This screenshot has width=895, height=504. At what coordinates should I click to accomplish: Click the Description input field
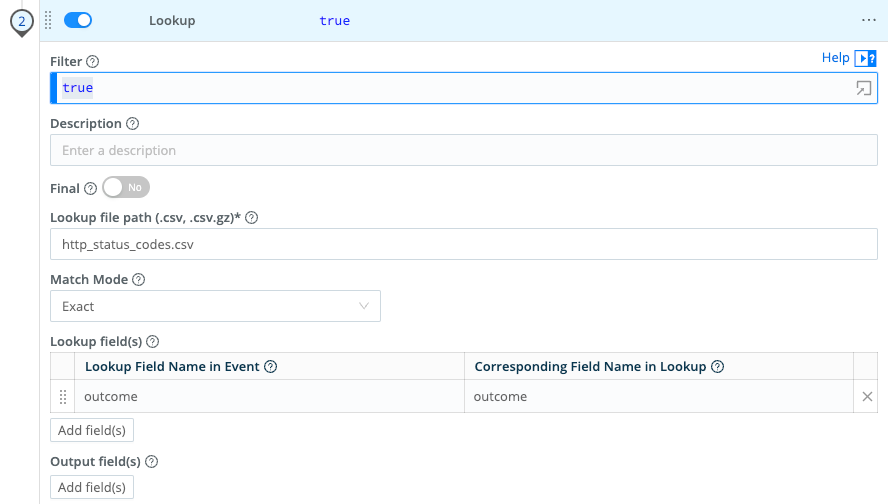click(x=463, y=151)
